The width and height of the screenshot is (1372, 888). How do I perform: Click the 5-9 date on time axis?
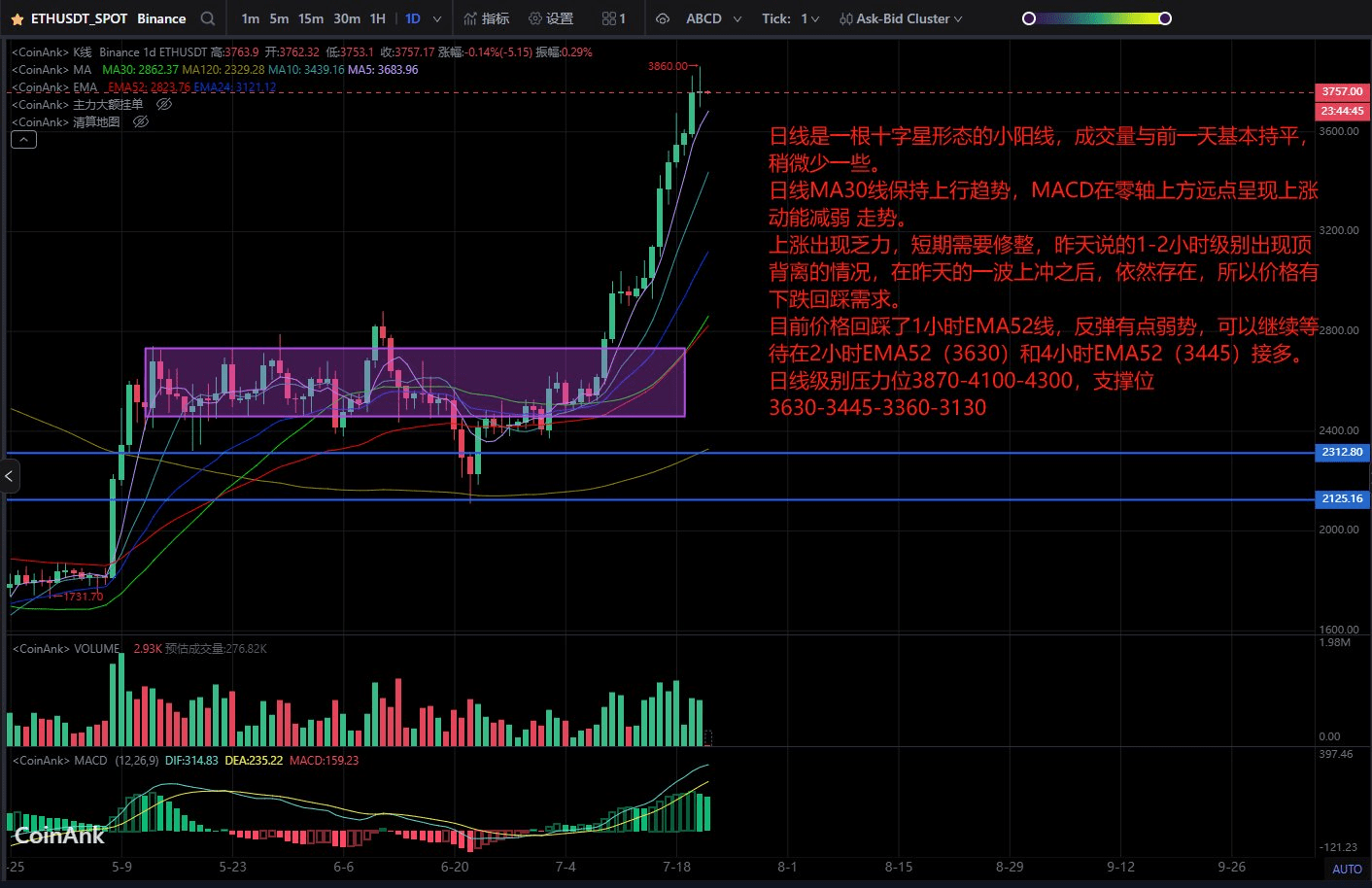[x=121, y=867]
